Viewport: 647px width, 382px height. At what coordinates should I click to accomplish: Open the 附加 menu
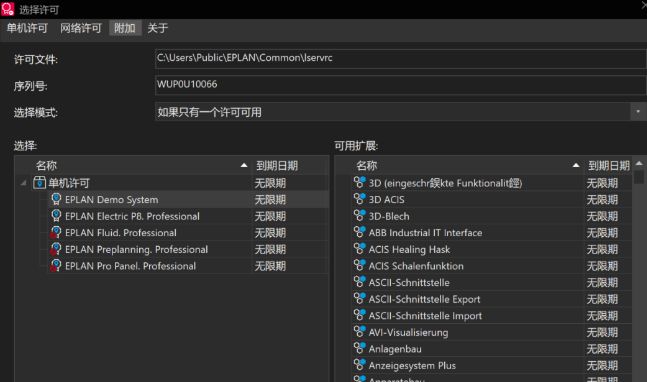(125, 28)
